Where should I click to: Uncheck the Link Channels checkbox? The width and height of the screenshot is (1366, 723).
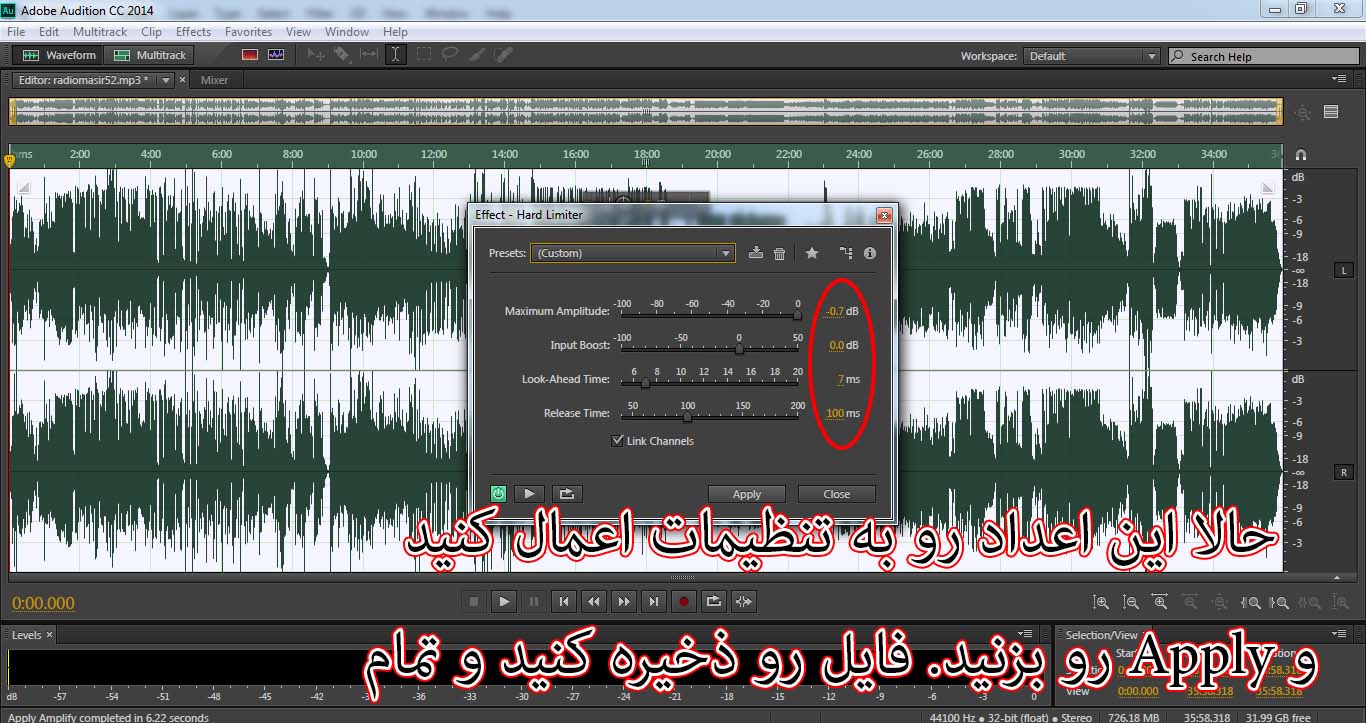pos(618,441)
